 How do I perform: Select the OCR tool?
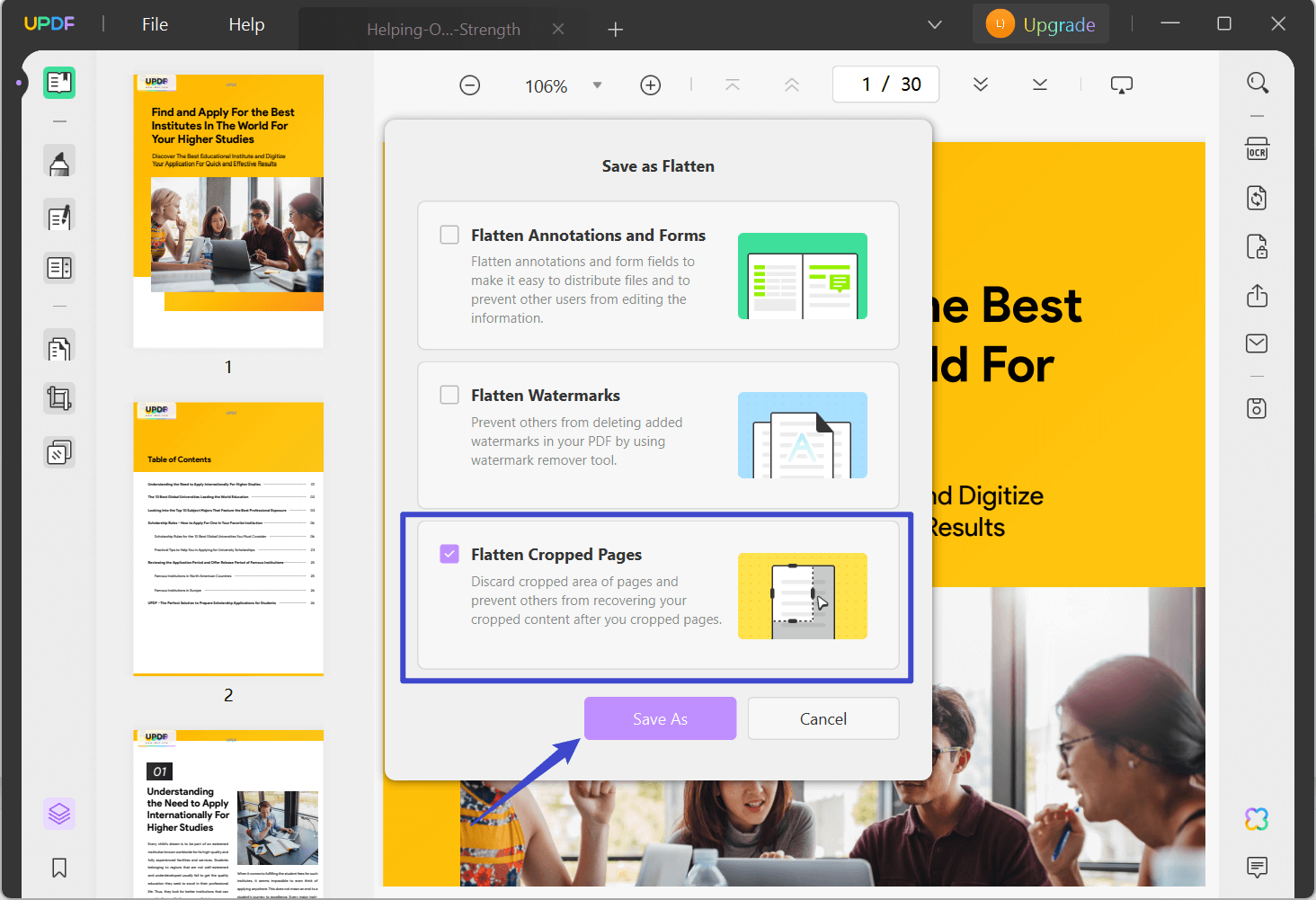(1257, 148)
